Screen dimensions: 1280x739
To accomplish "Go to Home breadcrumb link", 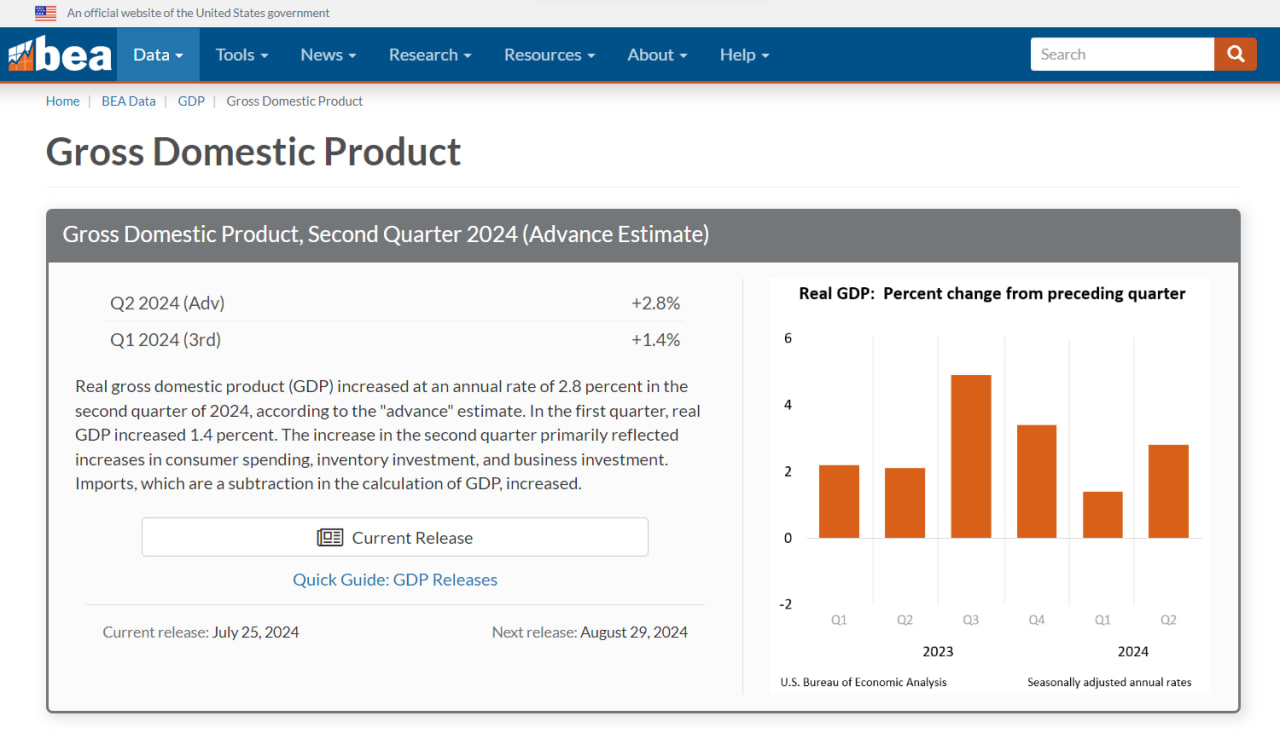I will tap(62, 101).
